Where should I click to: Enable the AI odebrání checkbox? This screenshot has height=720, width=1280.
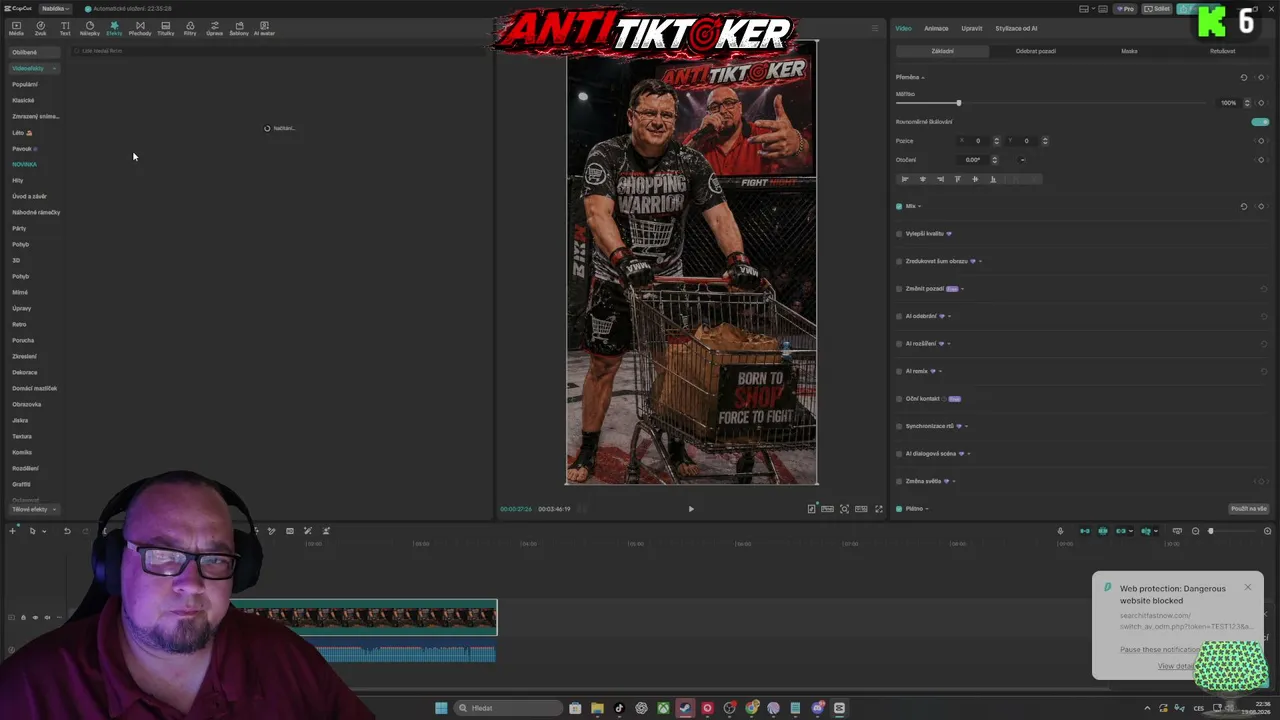(899, 316)
